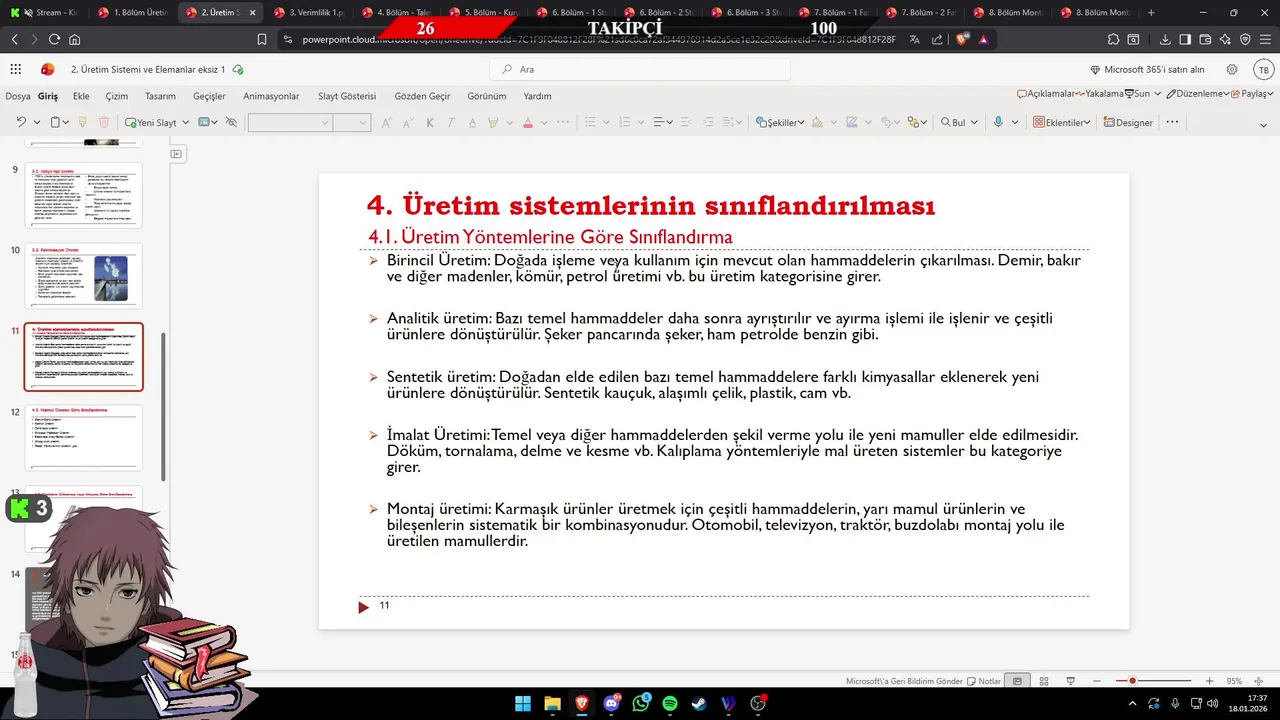The width and height of the screenshot is (1280, 720).
Task: Switch to the Ekle tab
Action: click(81, 96)
